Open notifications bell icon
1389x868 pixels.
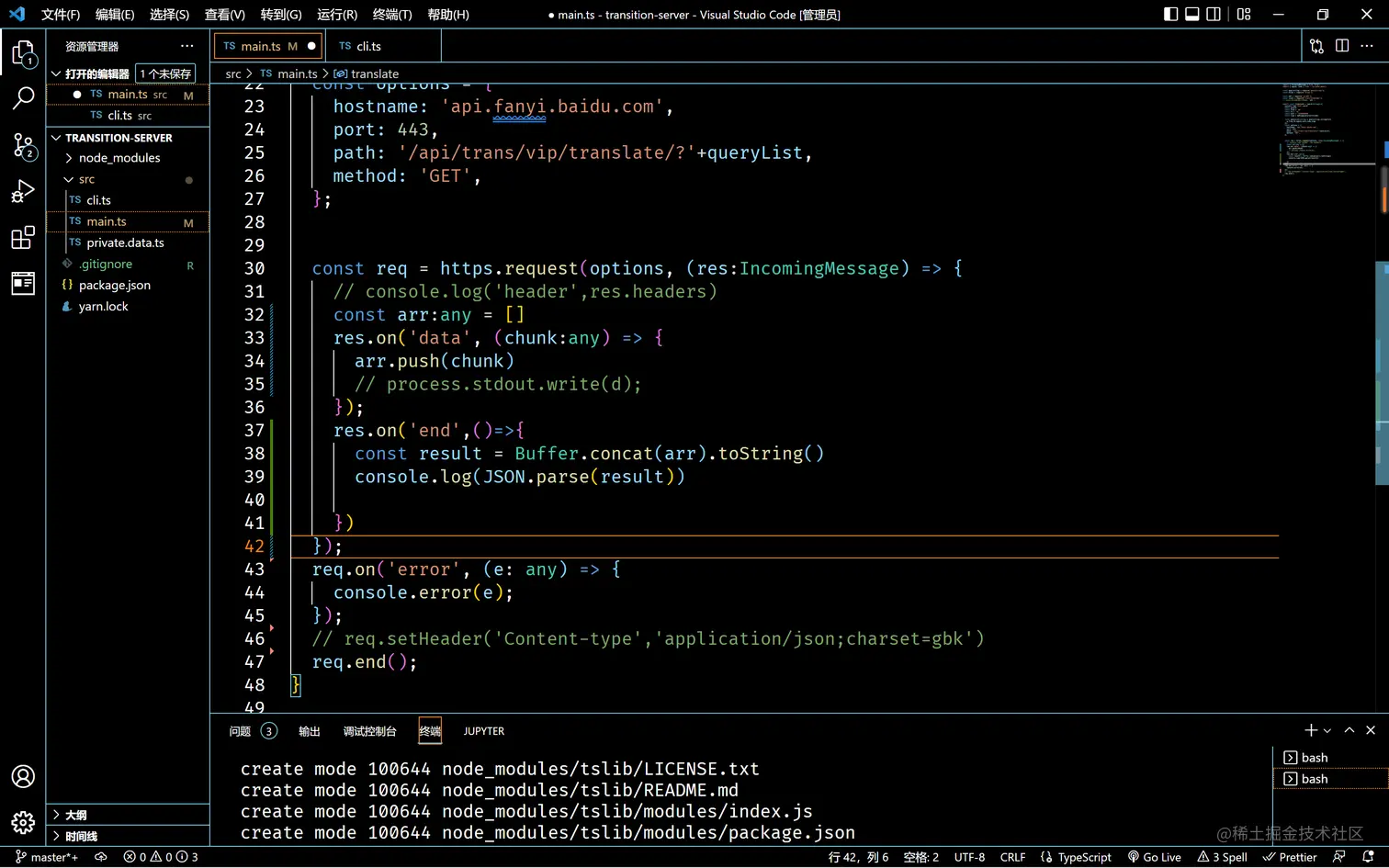(x=1368, y=857)
